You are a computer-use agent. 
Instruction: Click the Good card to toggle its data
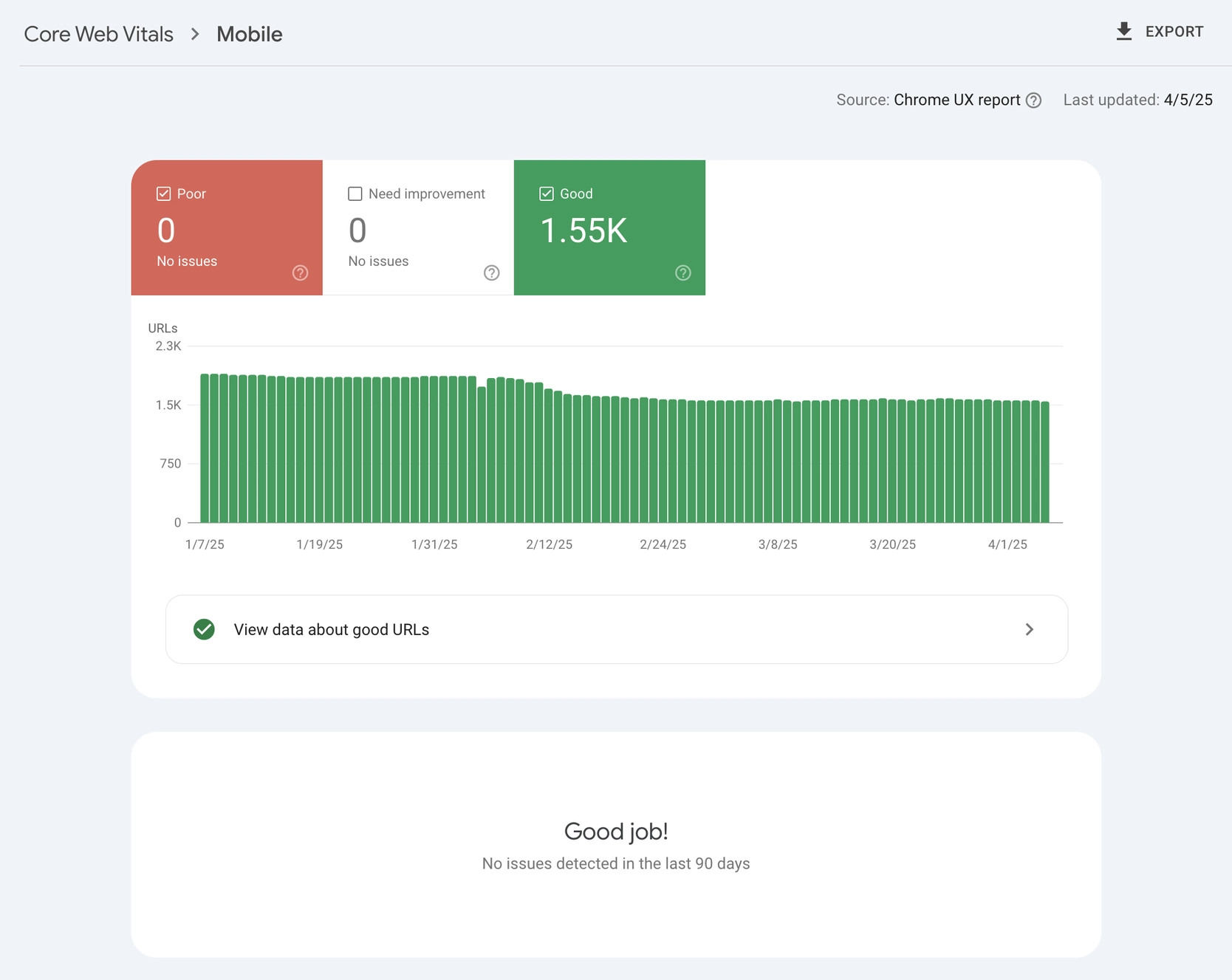pyautogui.click(x=609, y=227)
